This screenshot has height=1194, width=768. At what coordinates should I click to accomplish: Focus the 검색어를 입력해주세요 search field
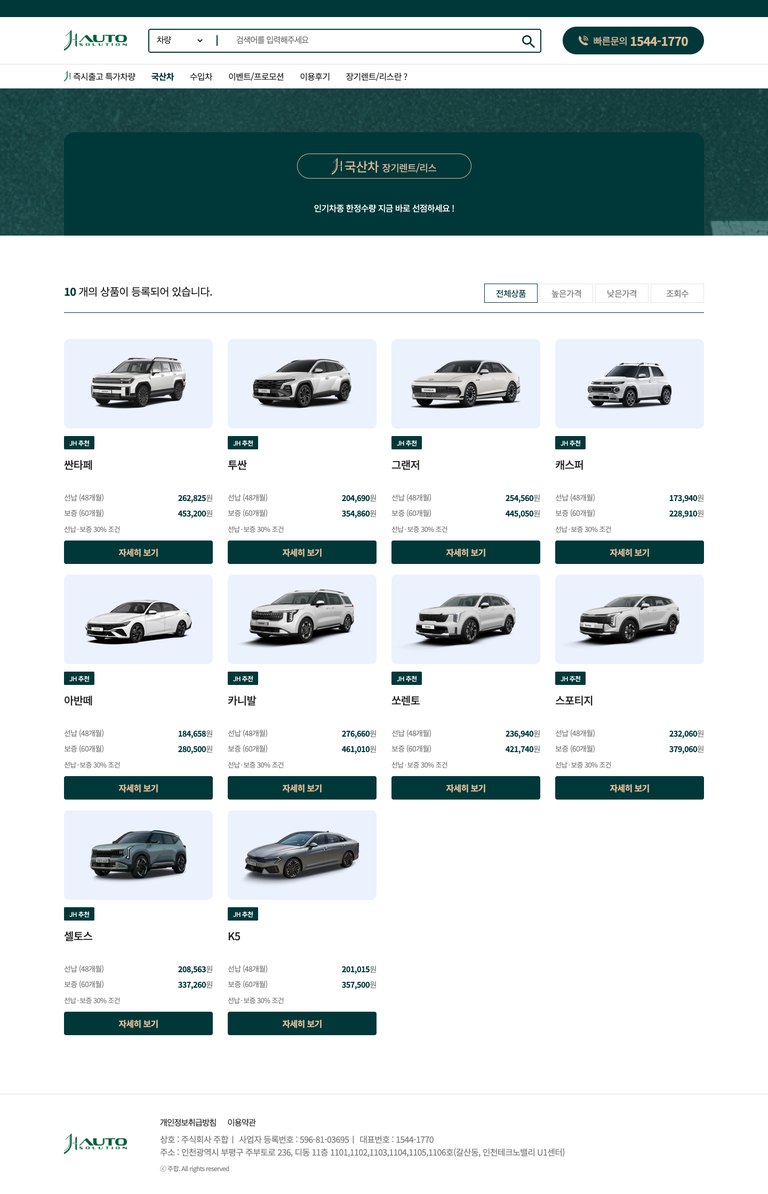[373, 40]
